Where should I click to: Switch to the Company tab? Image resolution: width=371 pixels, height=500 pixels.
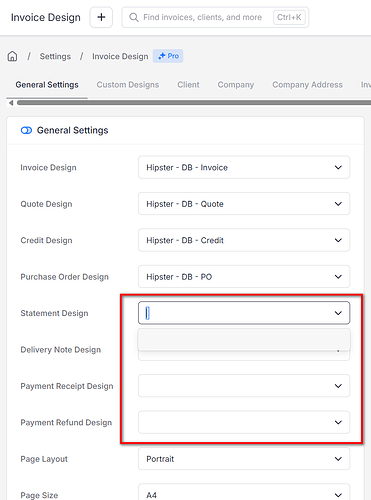(236, 85)
